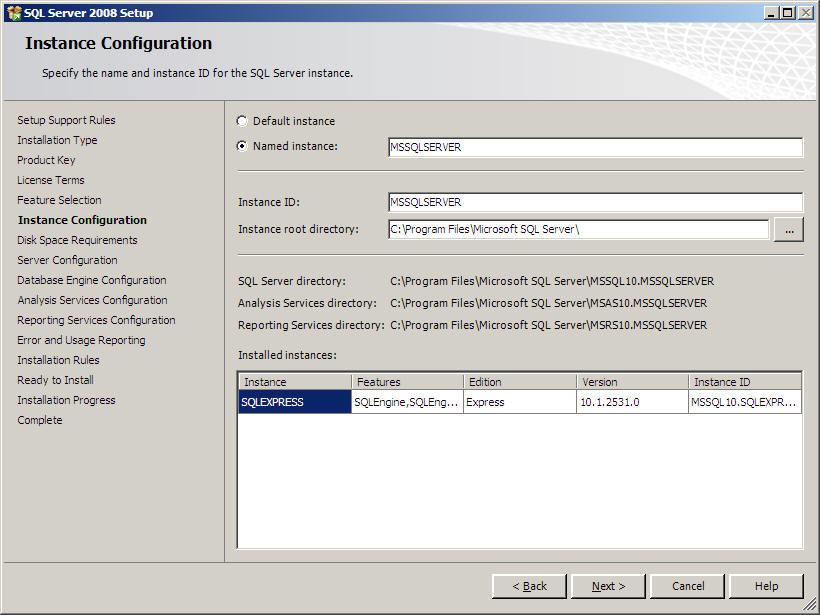The image size is (820, 615).
Task: Click Server Configuration step
Action: coord(67,260)
